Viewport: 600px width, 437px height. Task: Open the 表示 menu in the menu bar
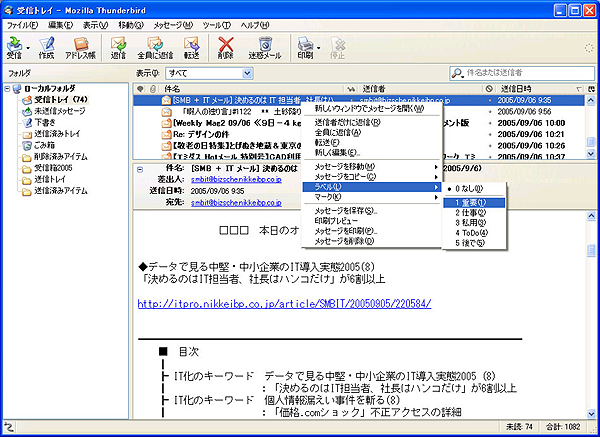point(96,25)
